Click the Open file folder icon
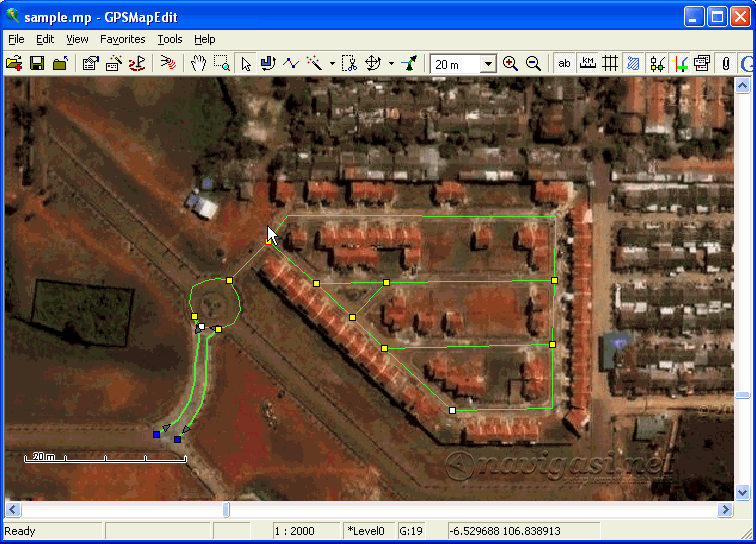 coord(14,63)
